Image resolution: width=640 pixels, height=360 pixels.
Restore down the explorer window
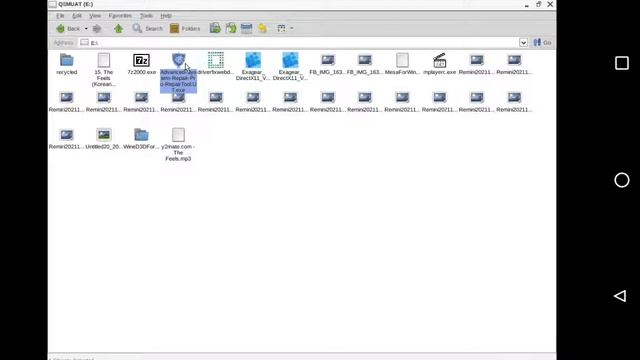tap(538, 4)
